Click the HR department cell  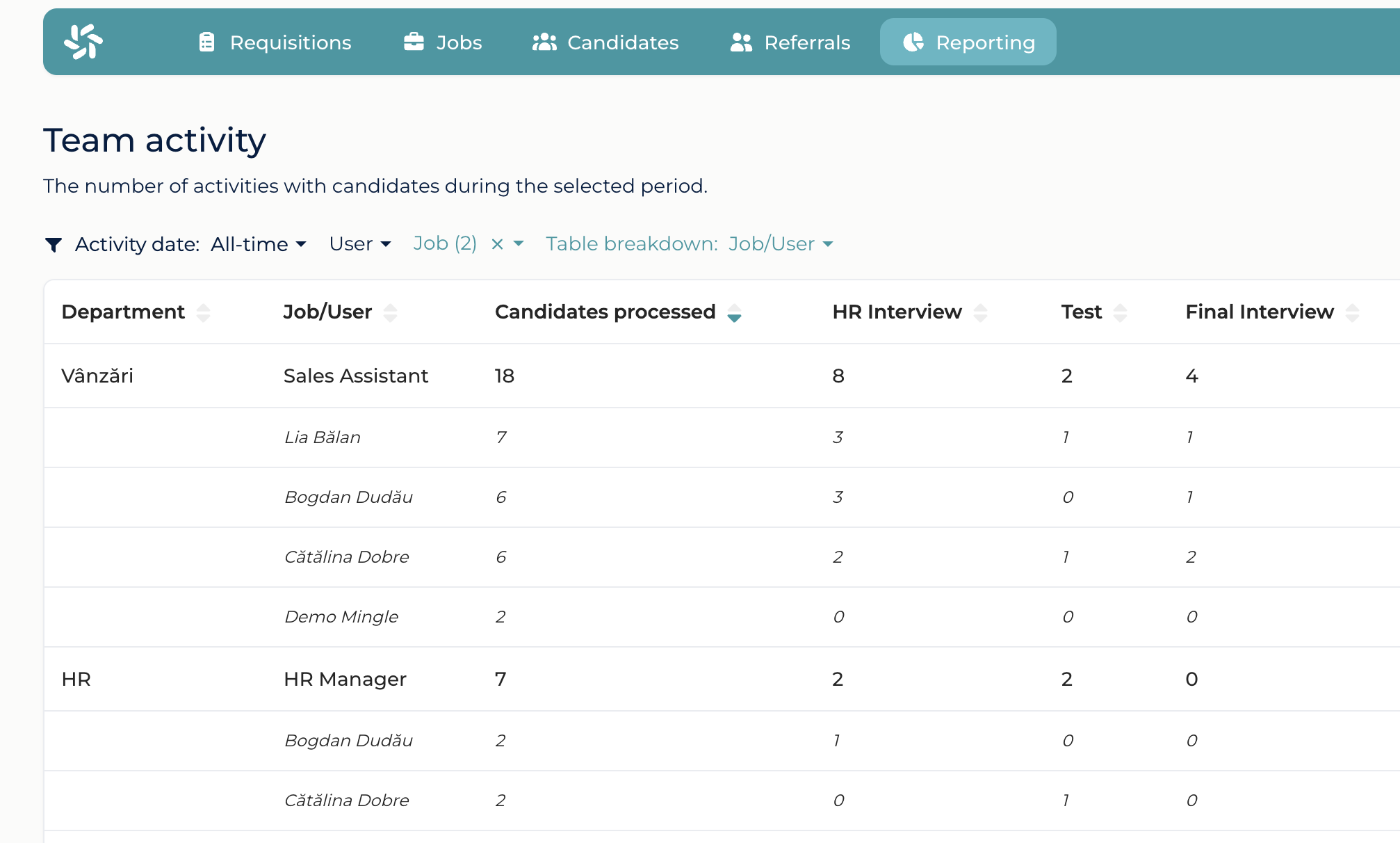pyautogui.click(x=76, y=679)
